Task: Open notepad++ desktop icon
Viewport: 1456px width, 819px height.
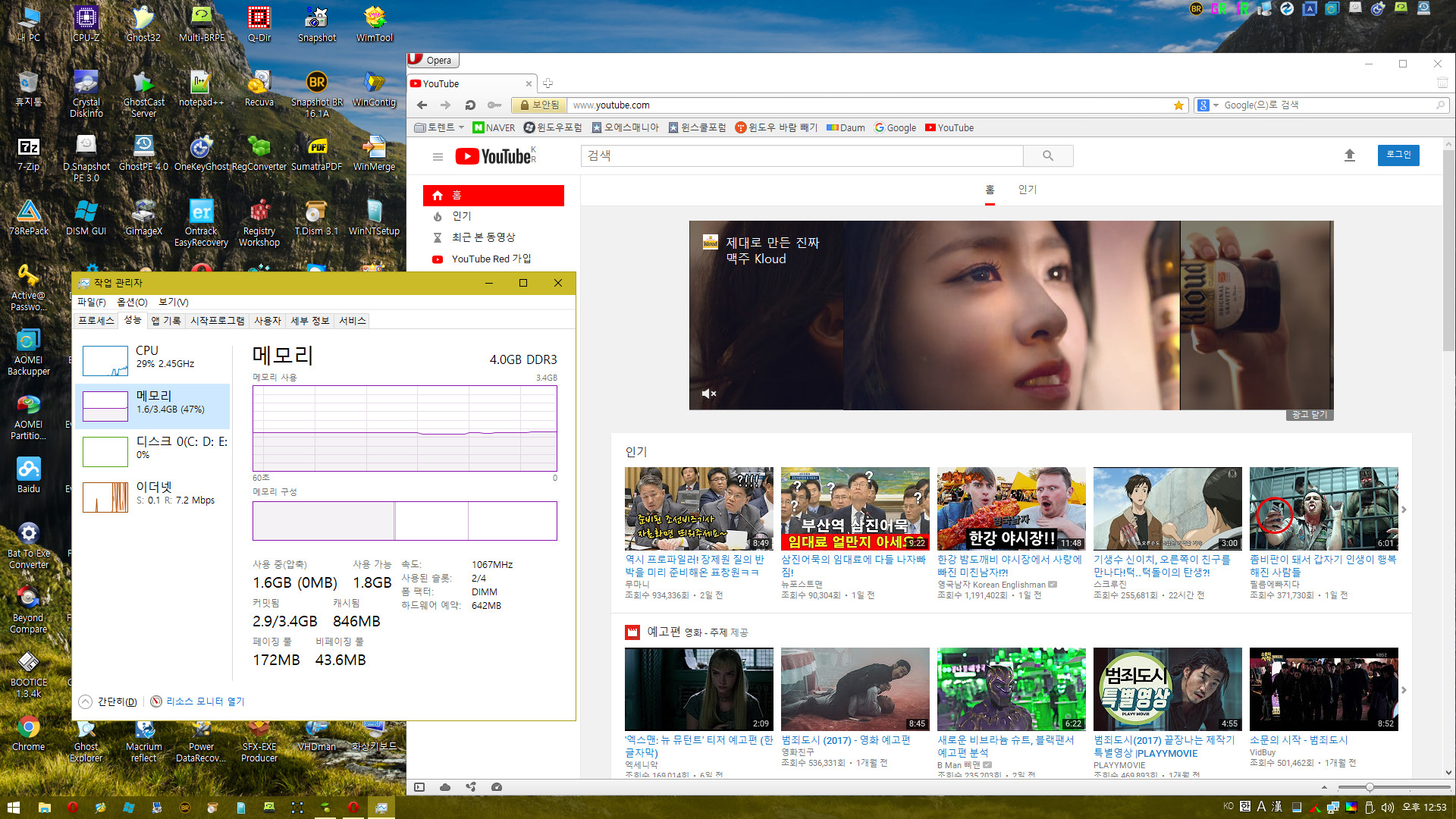Action: pos(201,89)
